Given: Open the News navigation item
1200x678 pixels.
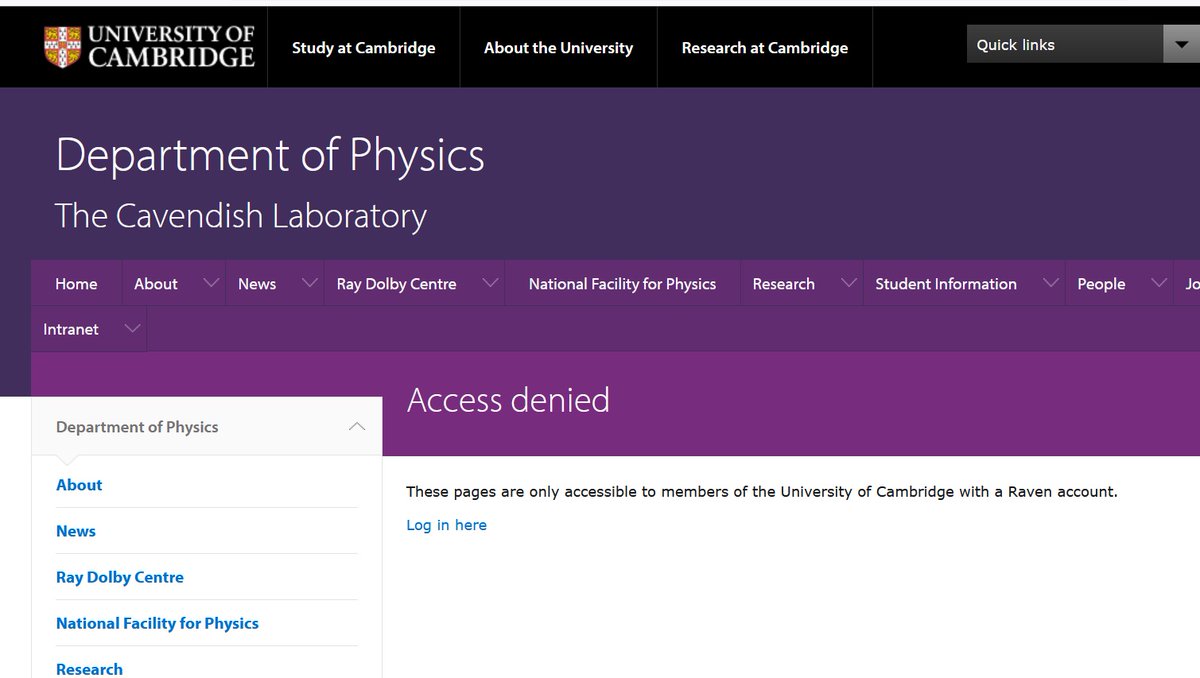Looking at the screenshot, I should [x=257, y=284].
